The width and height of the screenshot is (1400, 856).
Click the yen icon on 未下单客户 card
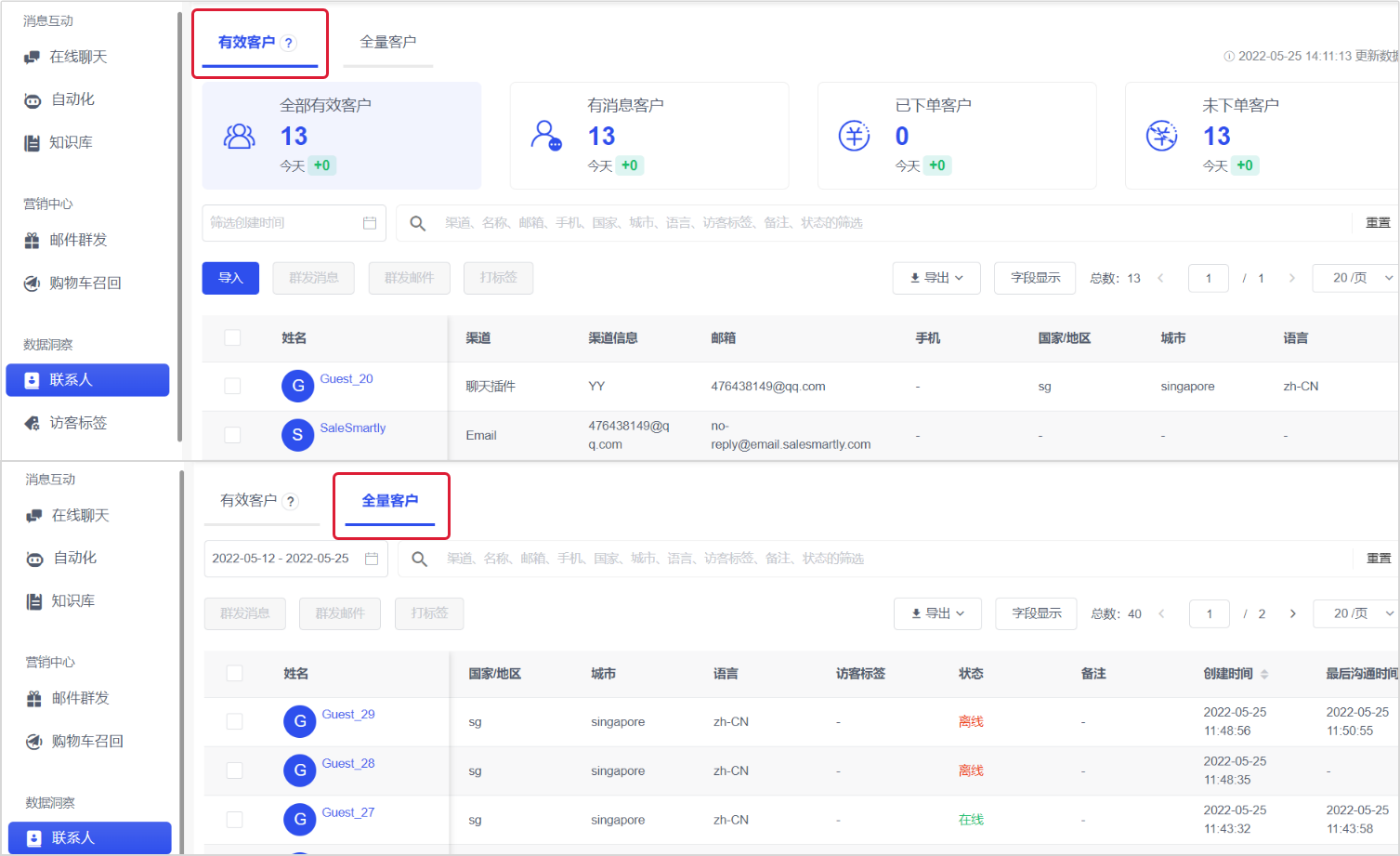tap(1162, 136)
